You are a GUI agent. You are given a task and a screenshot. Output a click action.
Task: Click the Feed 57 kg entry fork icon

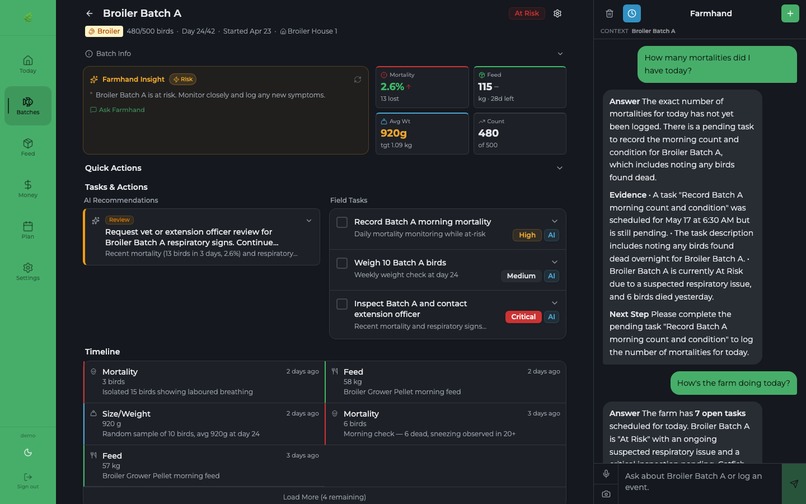pos(93,455)
